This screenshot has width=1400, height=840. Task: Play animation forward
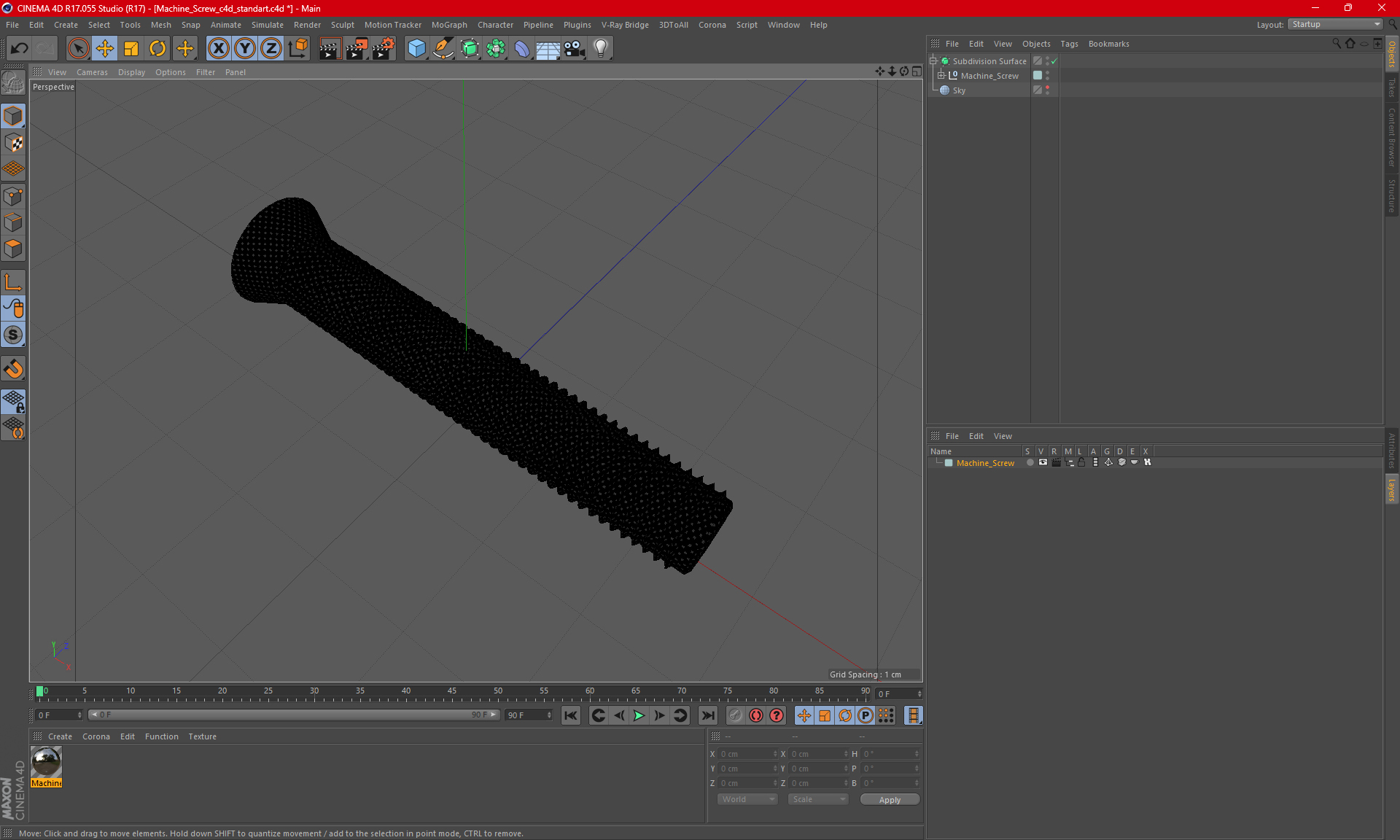click(639, 715)
